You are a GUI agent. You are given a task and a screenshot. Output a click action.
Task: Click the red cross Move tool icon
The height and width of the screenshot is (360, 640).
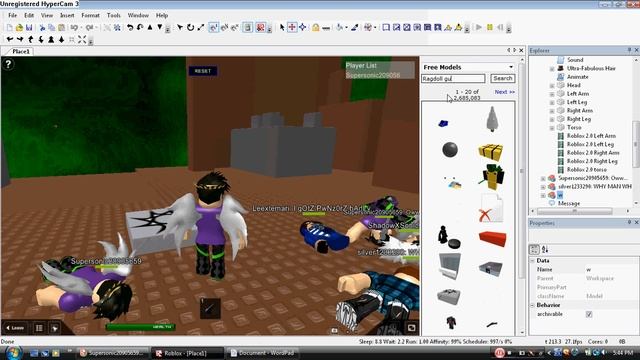[292, 28]
